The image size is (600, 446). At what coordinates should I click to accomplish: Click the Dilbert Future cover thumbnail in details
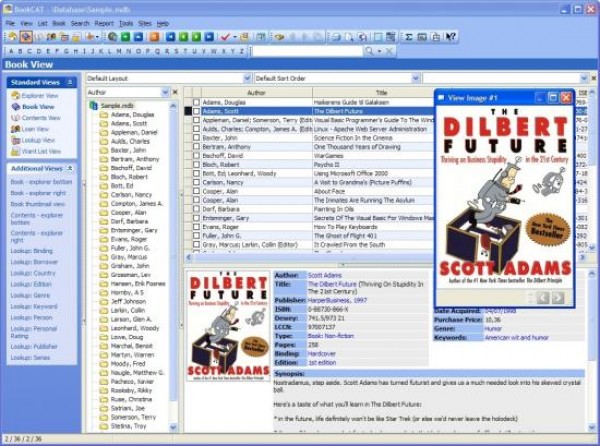pyautogui.click(x=228, y=322)
